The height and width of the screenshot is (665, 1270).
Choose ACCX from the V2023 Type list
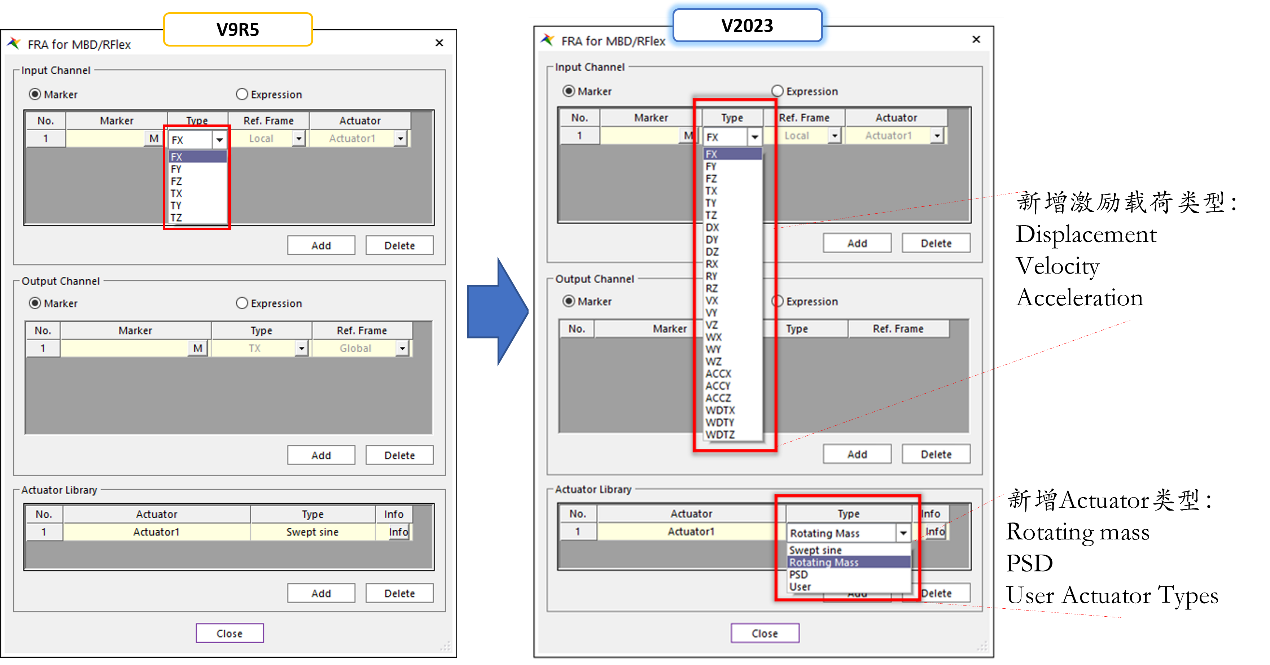point(718,374)
